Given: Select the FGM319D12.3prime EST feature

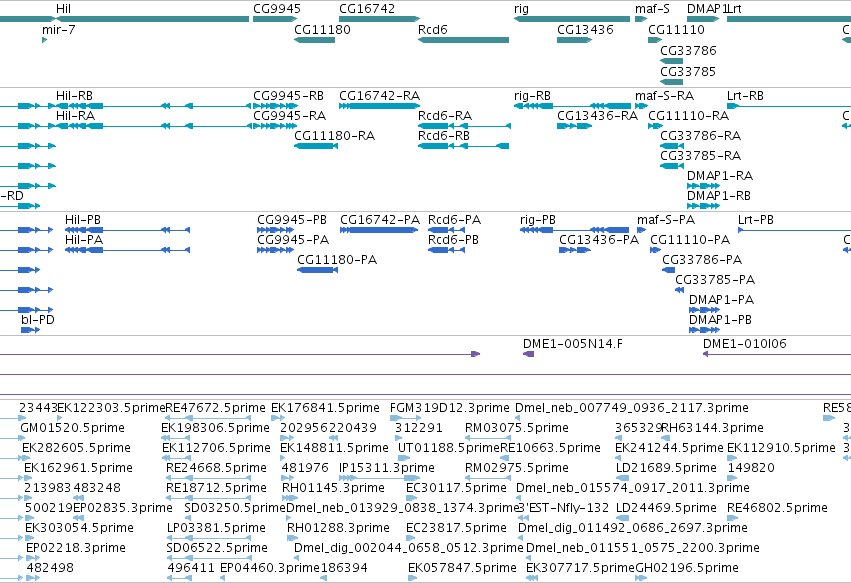Looking at the screenshot, I should [405, 418].
